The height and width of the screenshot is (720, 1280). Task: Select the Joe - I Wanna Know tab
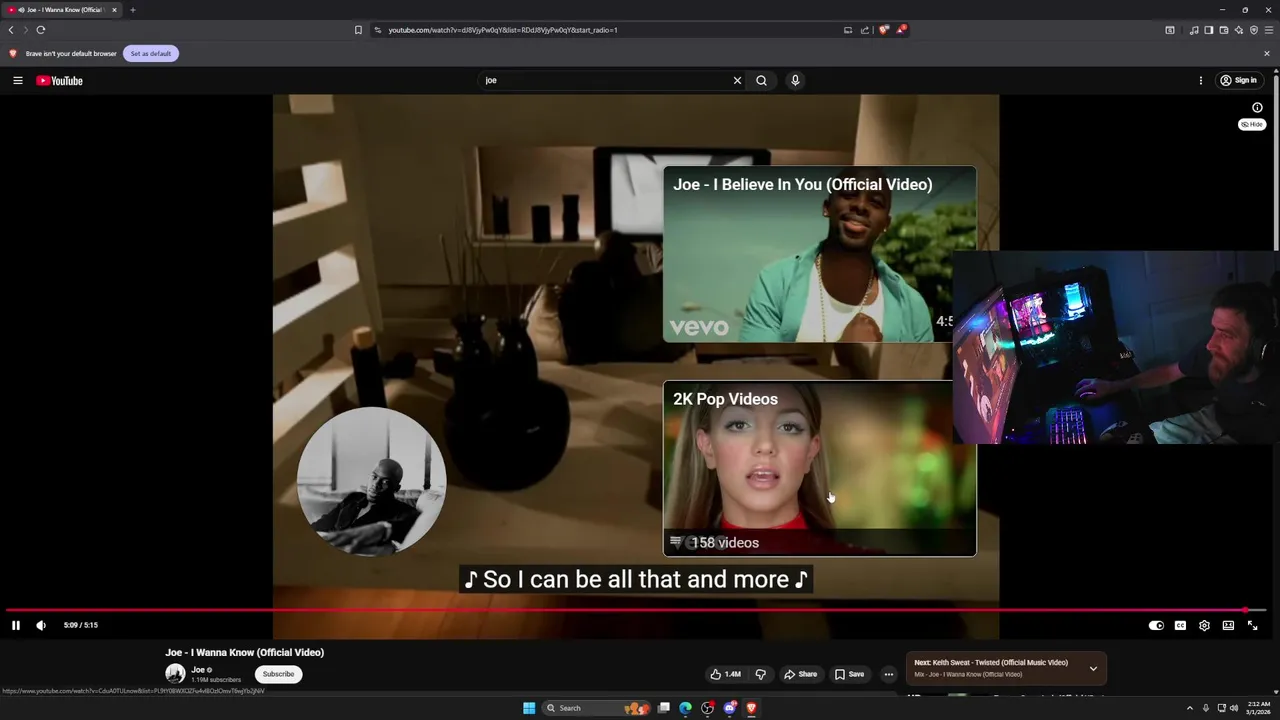pos(62,10)
